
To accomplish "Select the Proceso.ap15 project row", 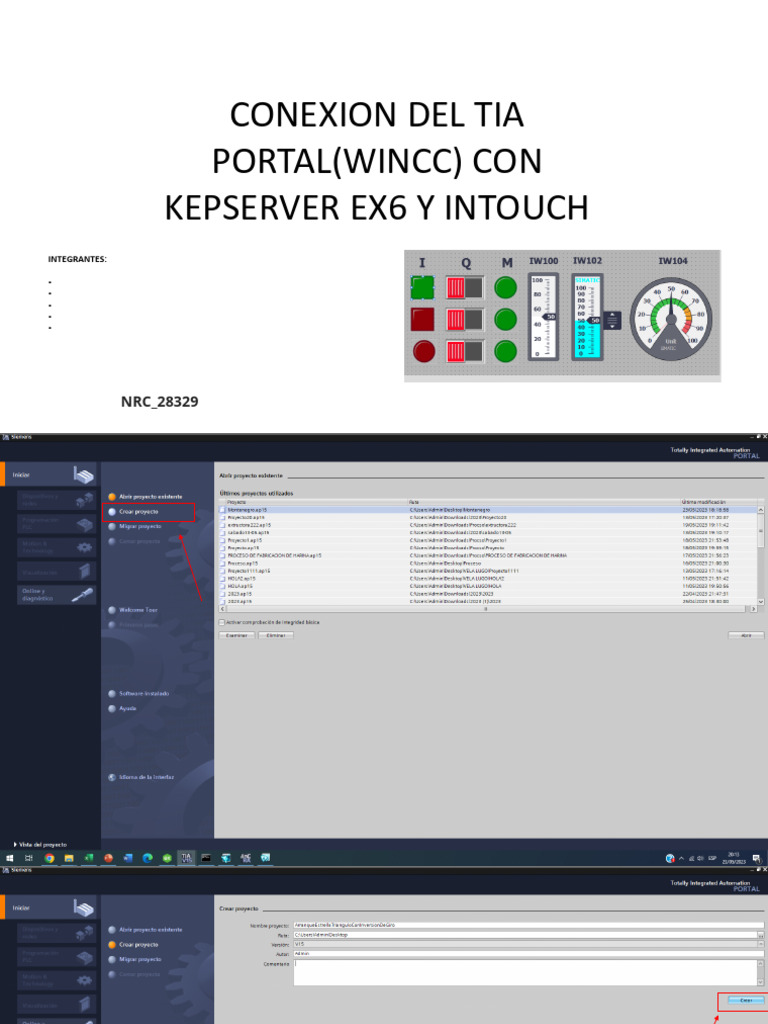I will (x=487, y=563).
